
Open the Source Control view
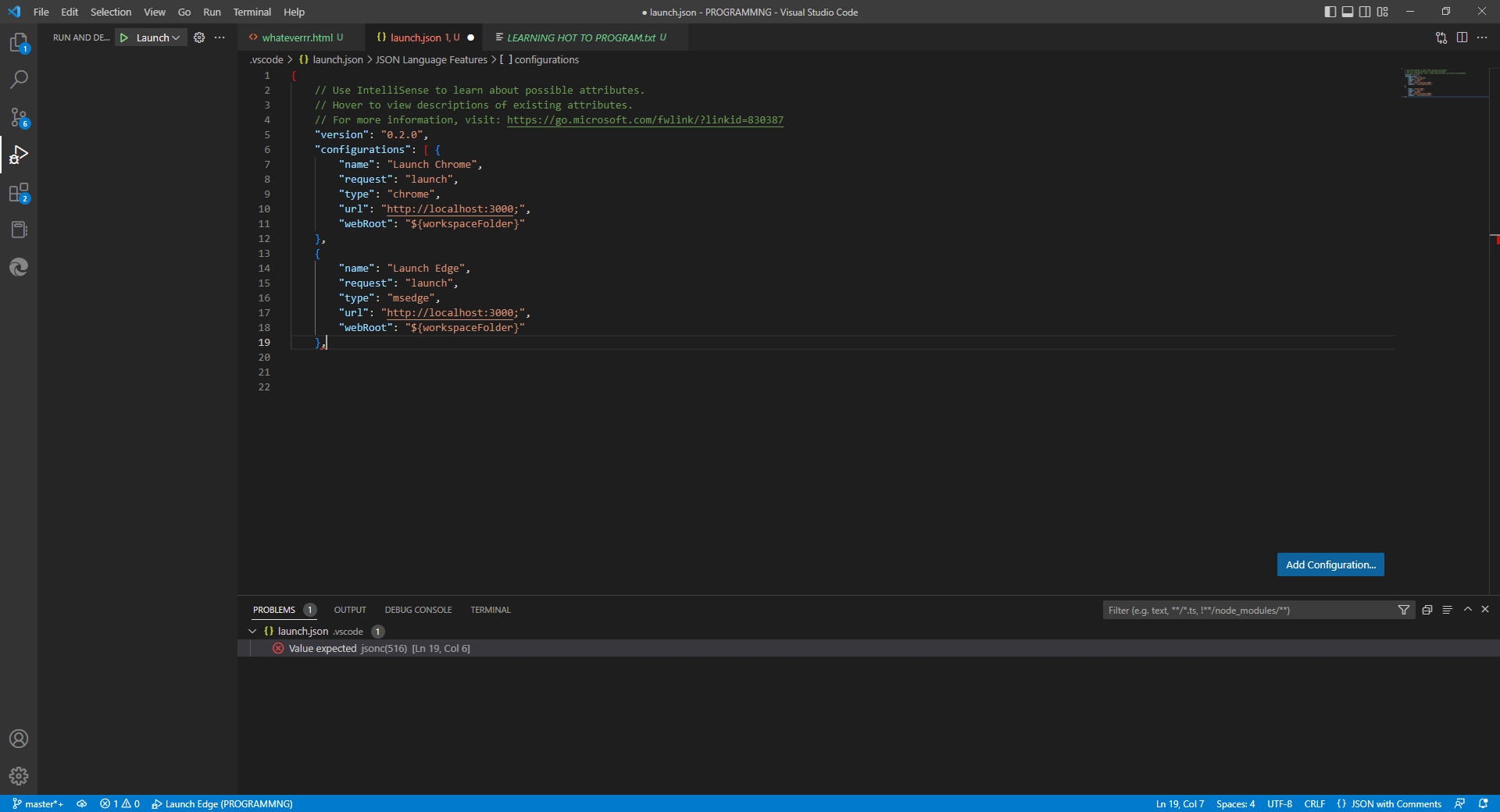19,117
